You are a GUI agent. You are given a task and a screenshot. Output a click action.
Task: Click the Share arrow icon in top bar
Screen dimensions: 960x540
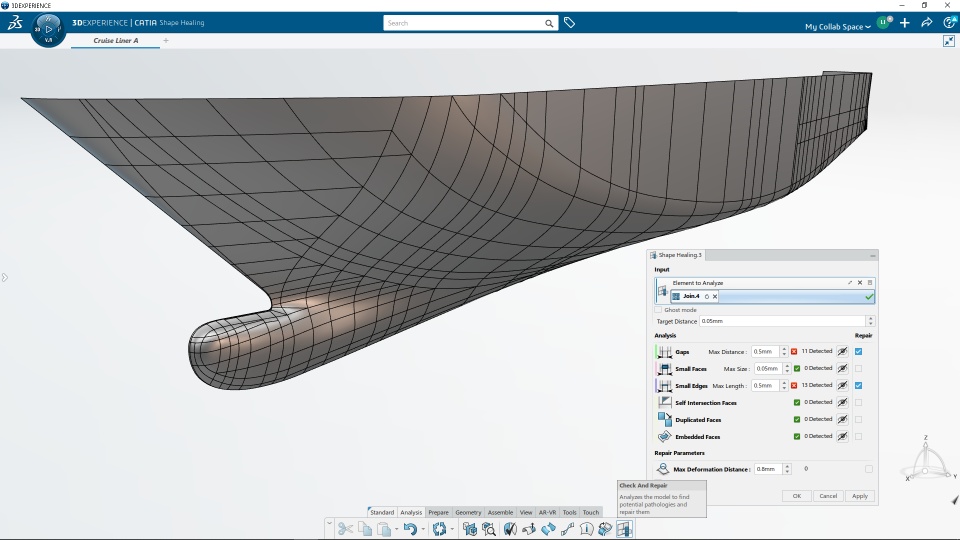926,23
